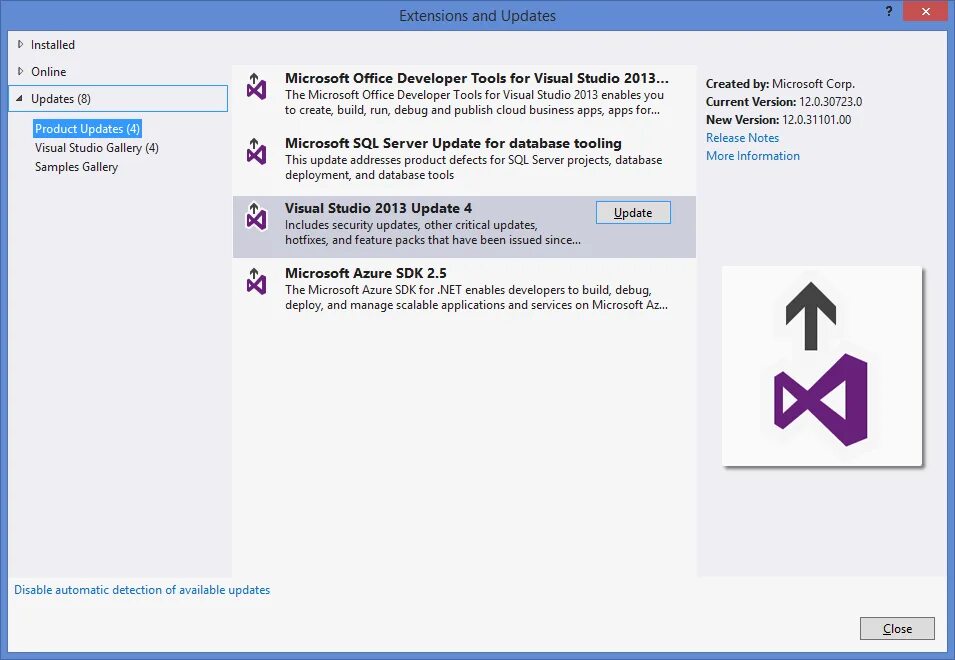
Task: Click the Microsoft SQL Server Update icon
Action: tap(256, 152)
